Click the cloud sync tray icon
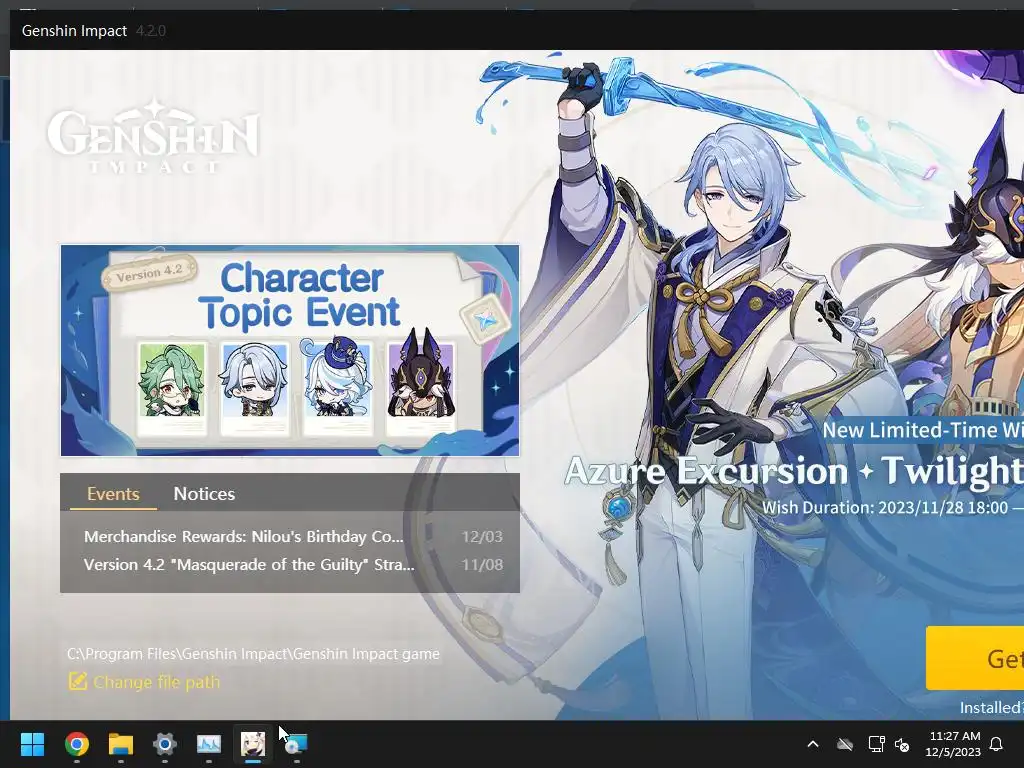The width and height of the screenshot is (1024, 768). (845, 744)
